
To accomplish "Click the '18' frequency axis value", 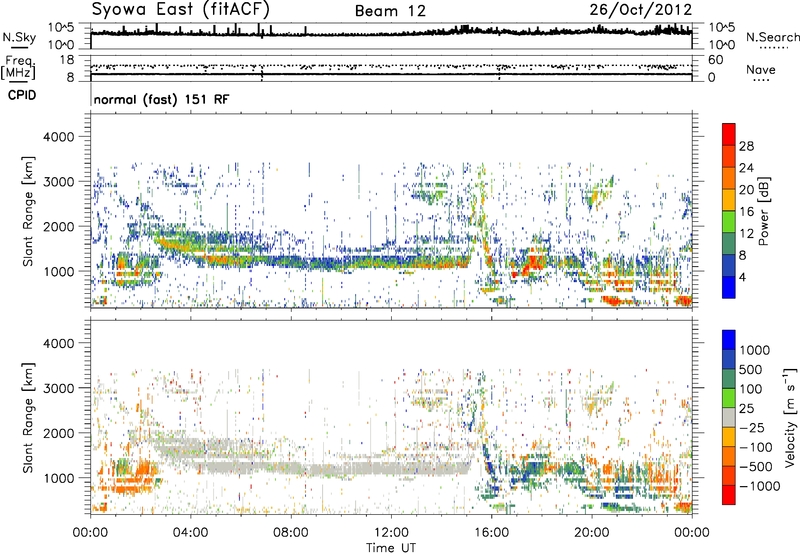I will (66, 60).
